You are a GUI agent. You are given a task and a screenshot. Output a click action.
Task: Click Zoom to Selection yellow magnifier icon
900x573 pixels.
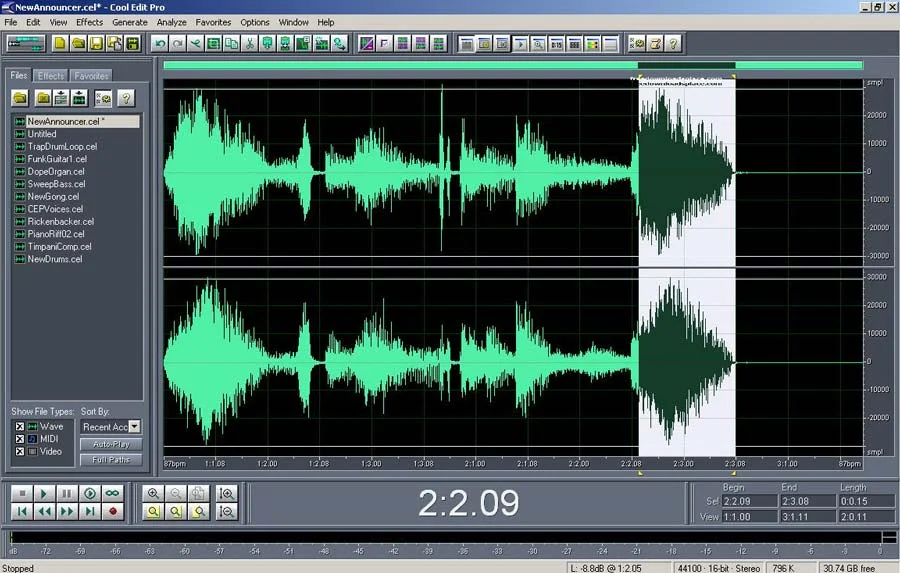click(153, 512)
